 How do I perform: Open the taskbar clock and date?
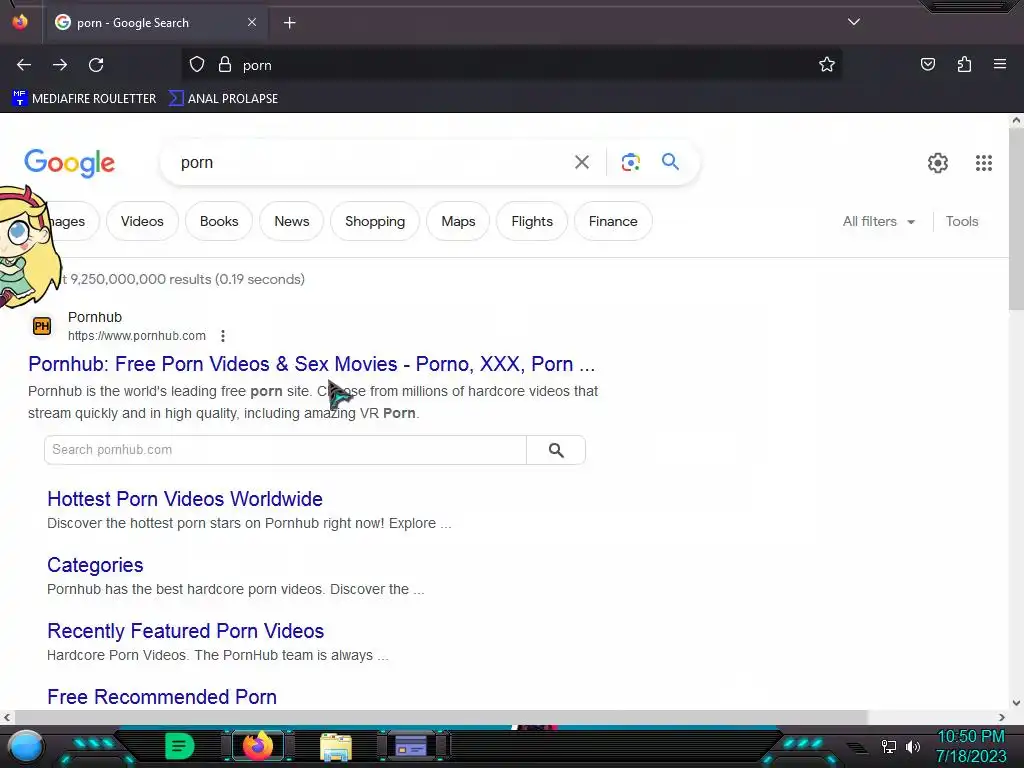(971, 746)
